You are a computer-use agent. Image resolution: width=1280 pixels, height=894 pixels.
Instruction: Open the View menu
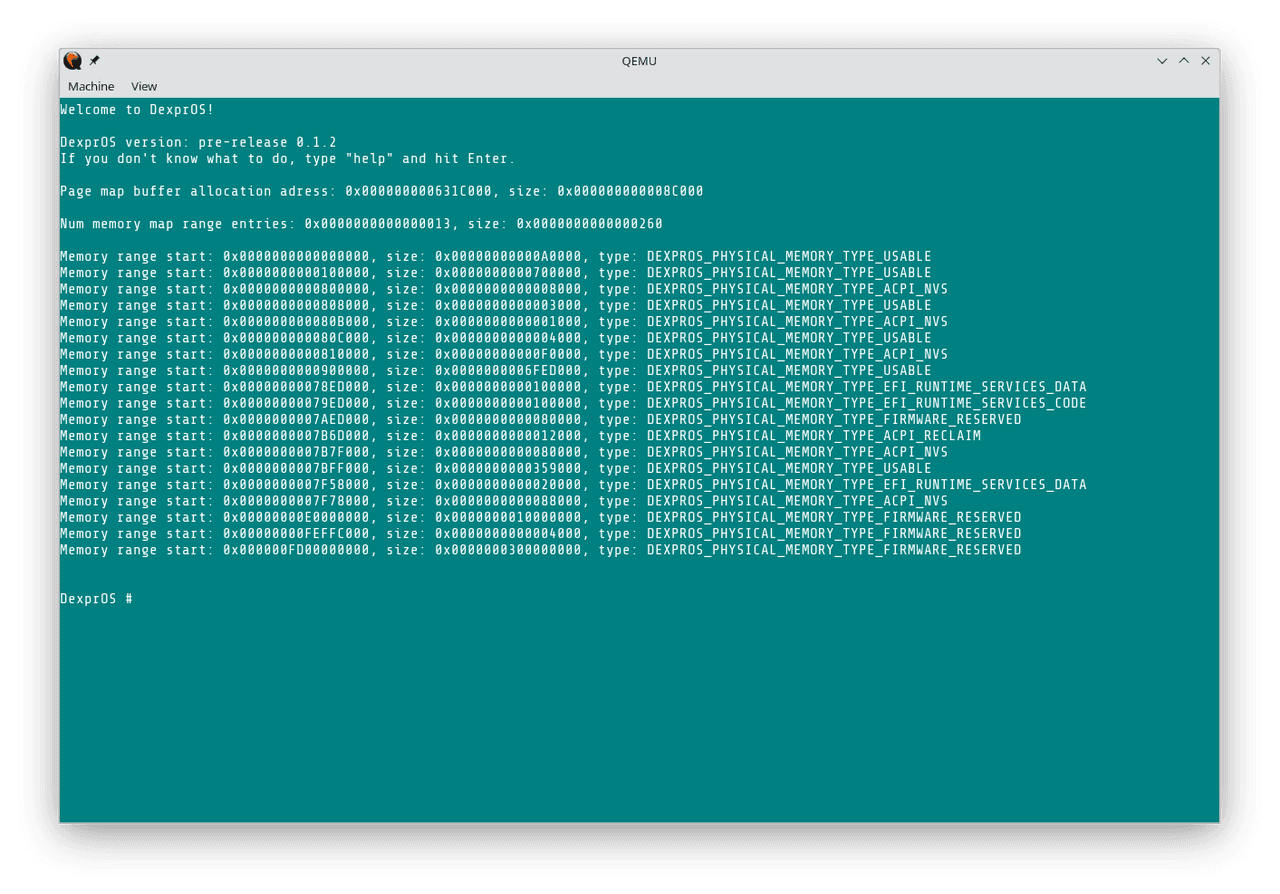(x=144, y=87)
